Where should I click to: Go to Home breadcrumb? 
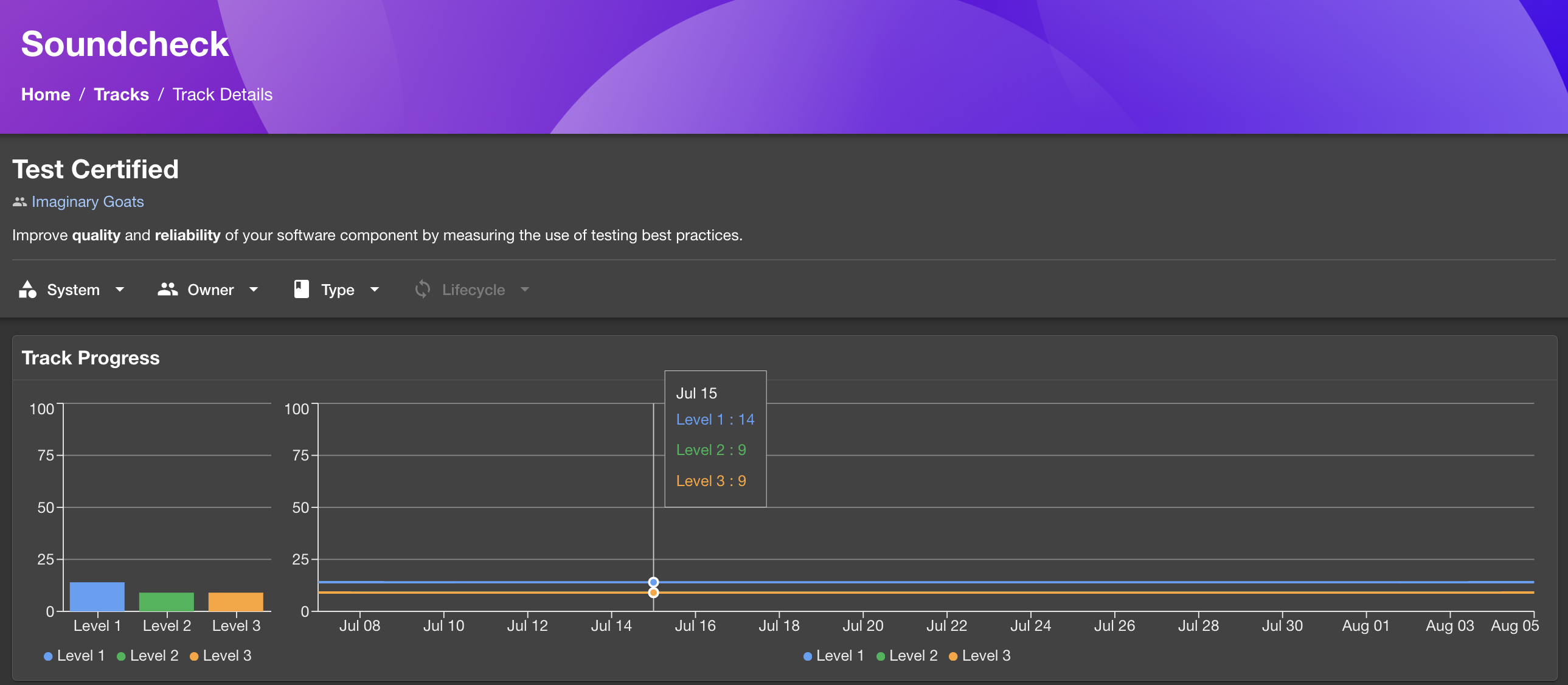click(x=46, y=94)
